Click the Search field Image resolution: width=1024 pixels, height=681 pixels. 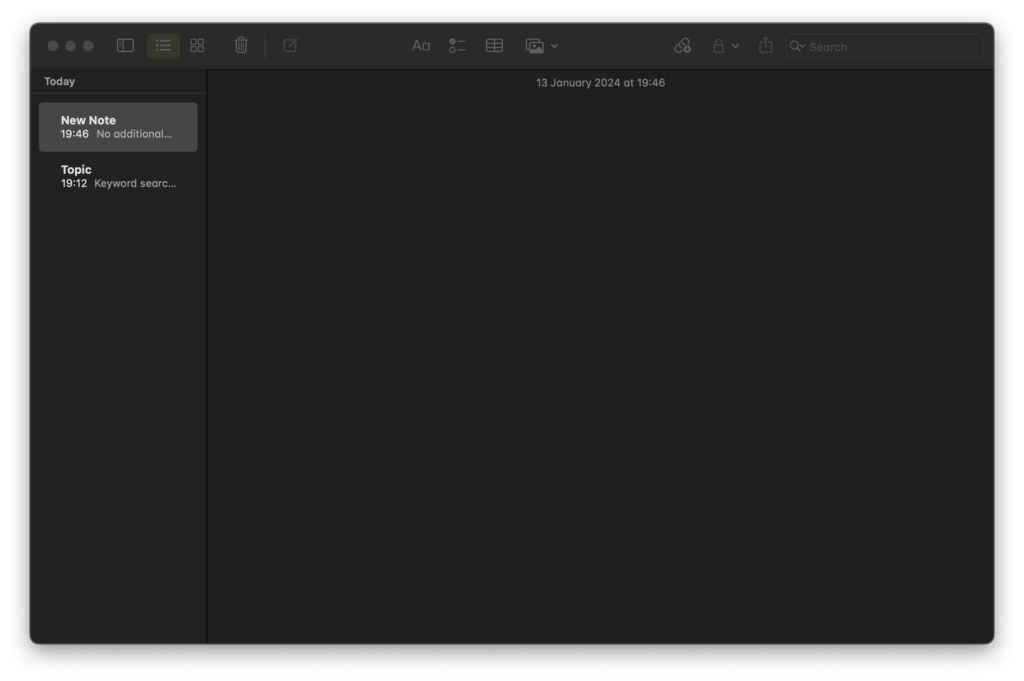884,46
